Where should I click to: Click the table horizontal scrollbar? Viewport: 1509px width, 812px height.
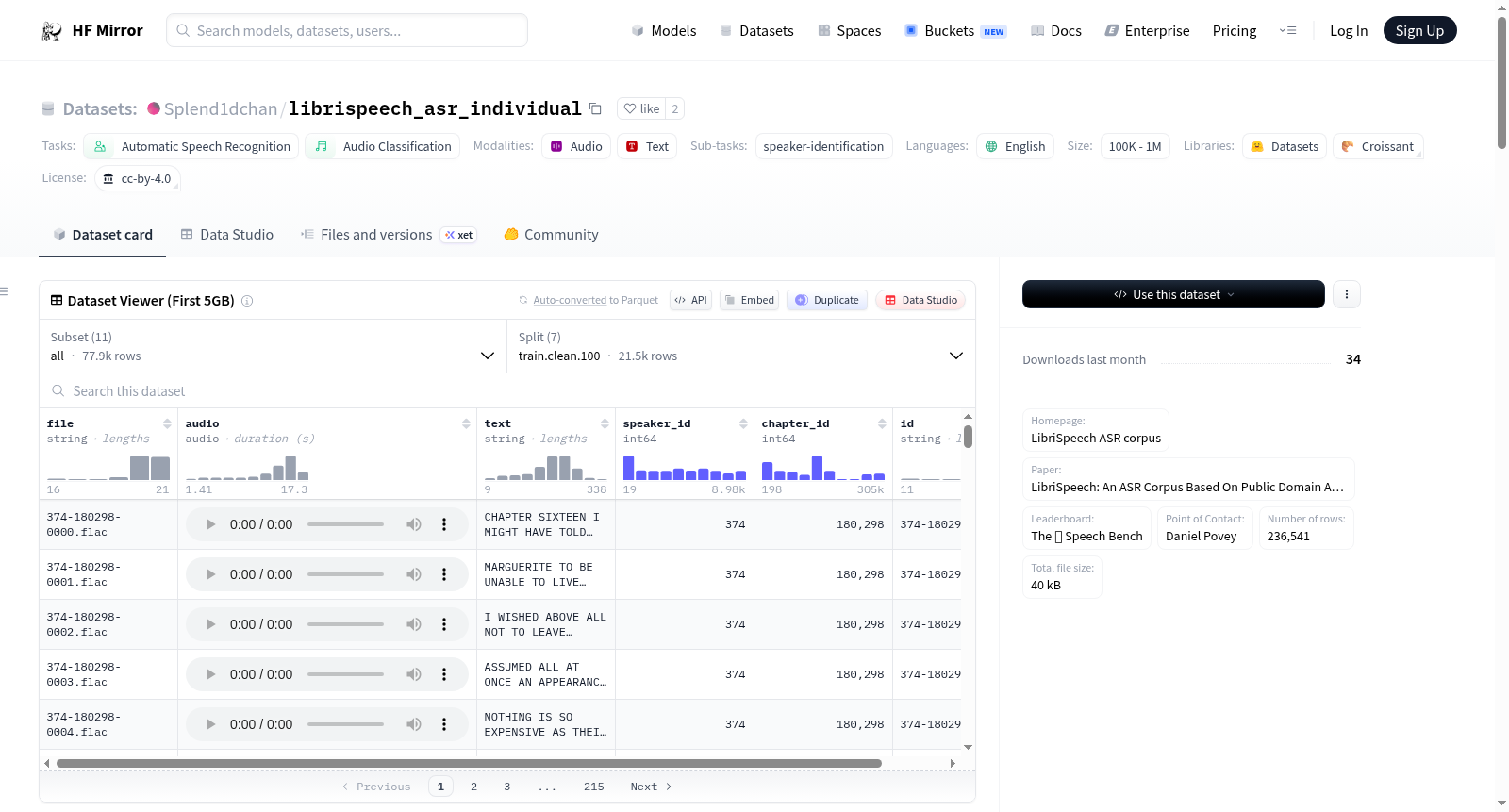click(x=469, y=763)
